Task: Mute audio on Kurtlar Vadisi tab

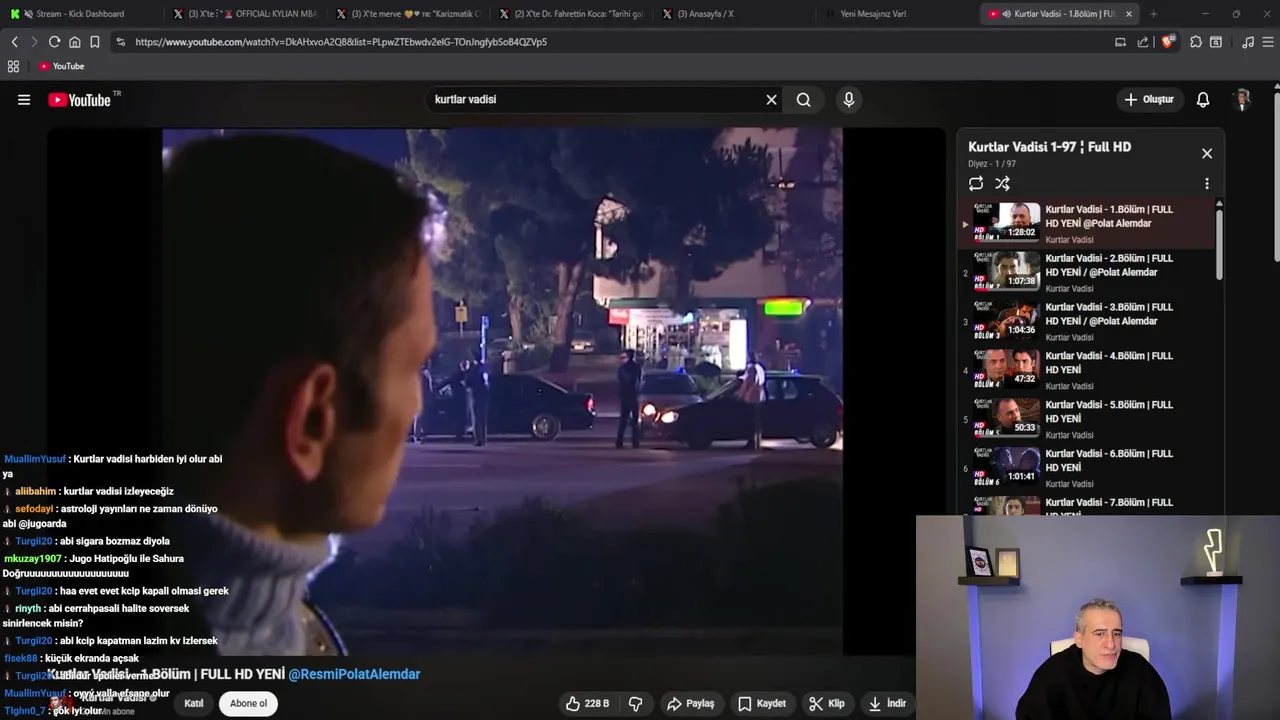Action: click(1006, 14)
